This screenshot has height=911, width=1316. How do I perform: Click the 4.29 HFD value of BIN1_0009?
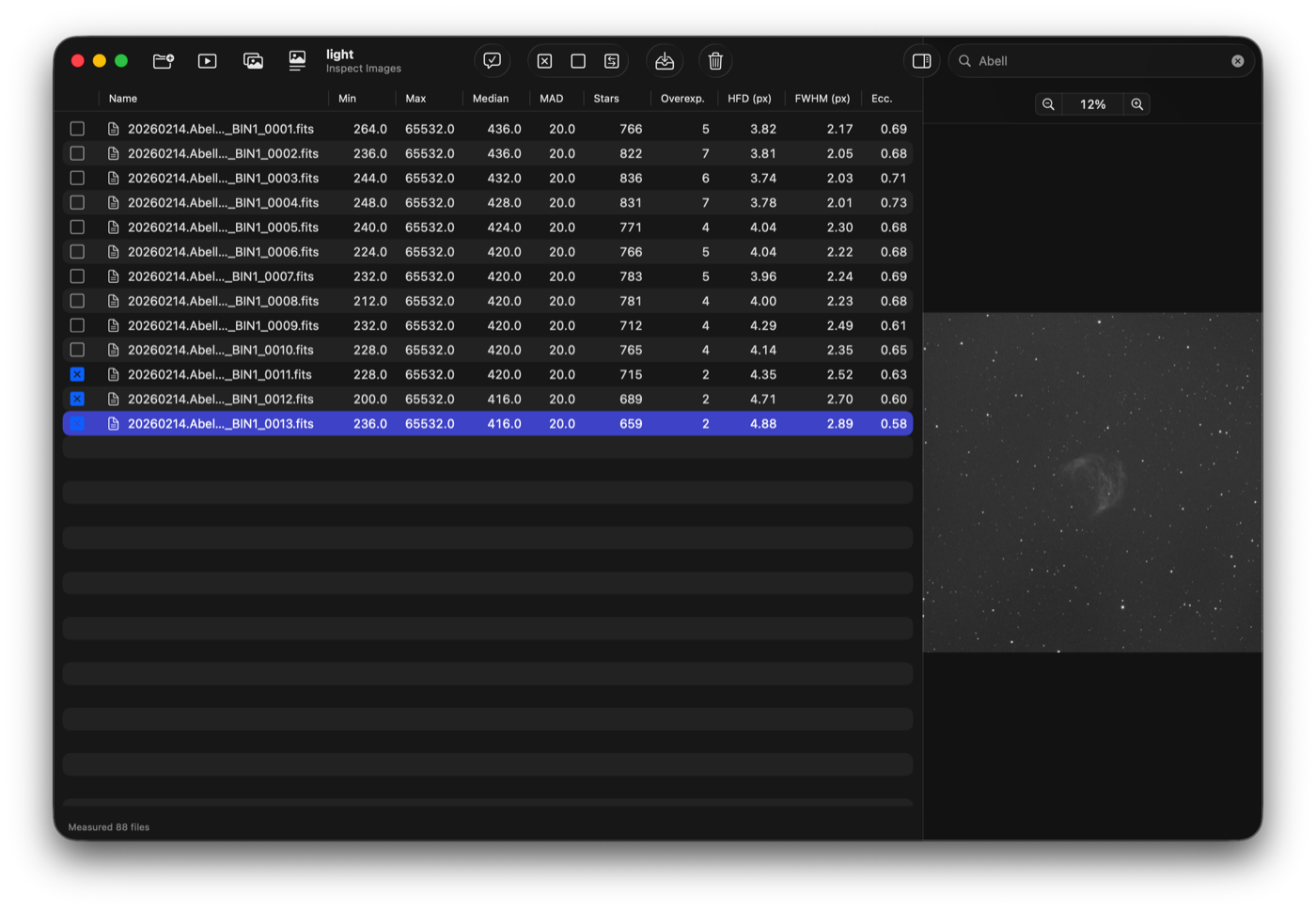tap(763, 325)
